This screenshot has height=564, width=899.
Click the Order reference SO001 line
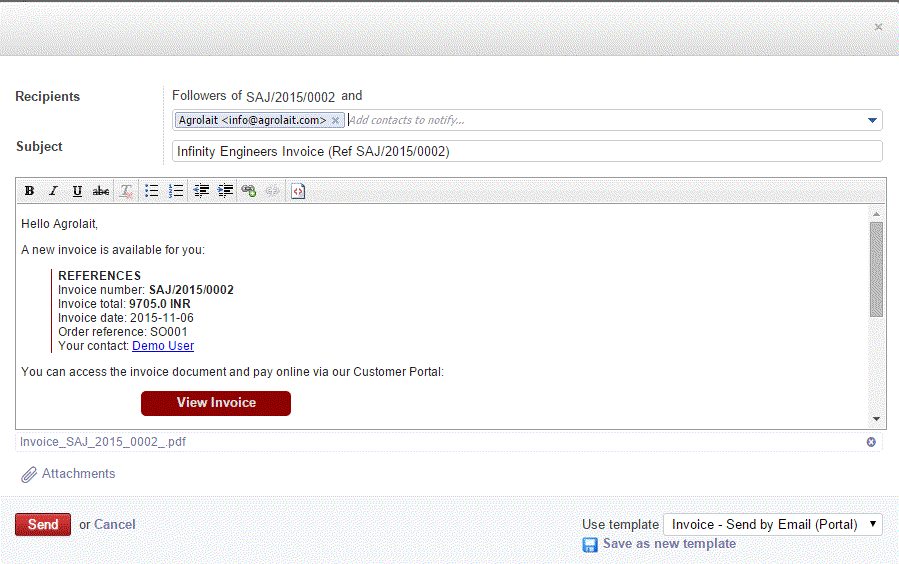coord(123,332)
